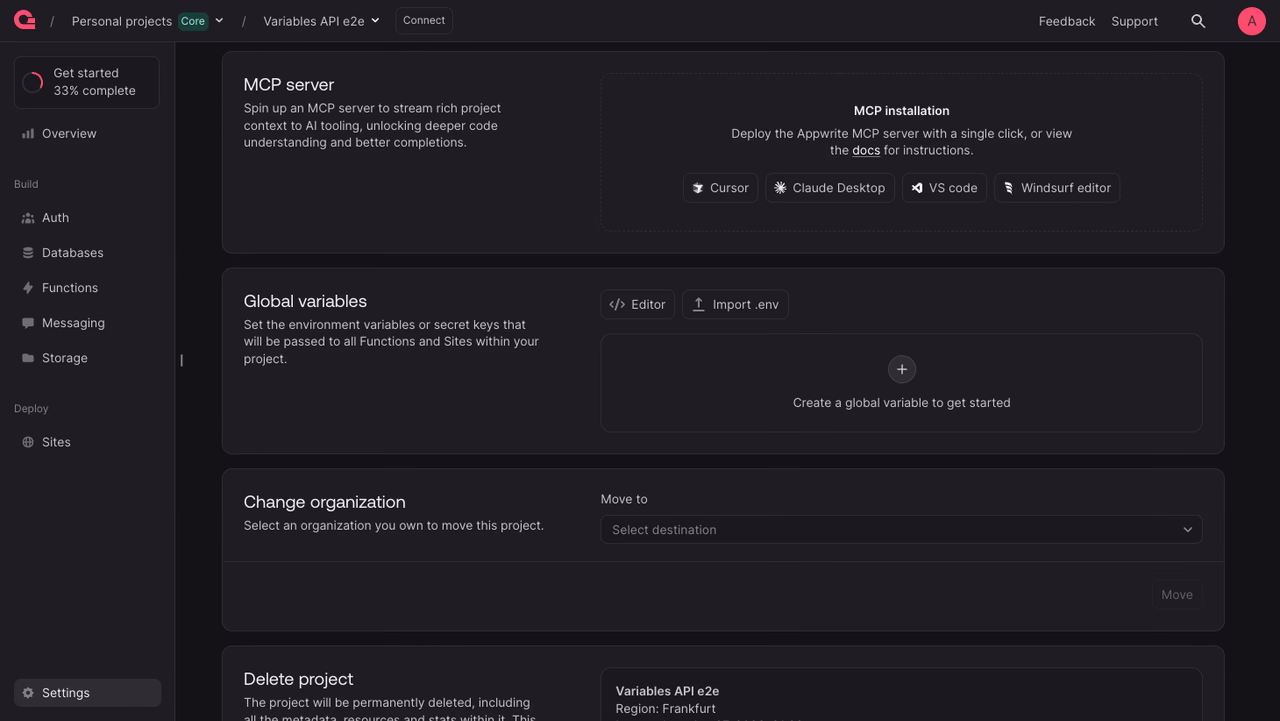
Task: Click the Storage folder icon
Action: click(x=28, y=358)
